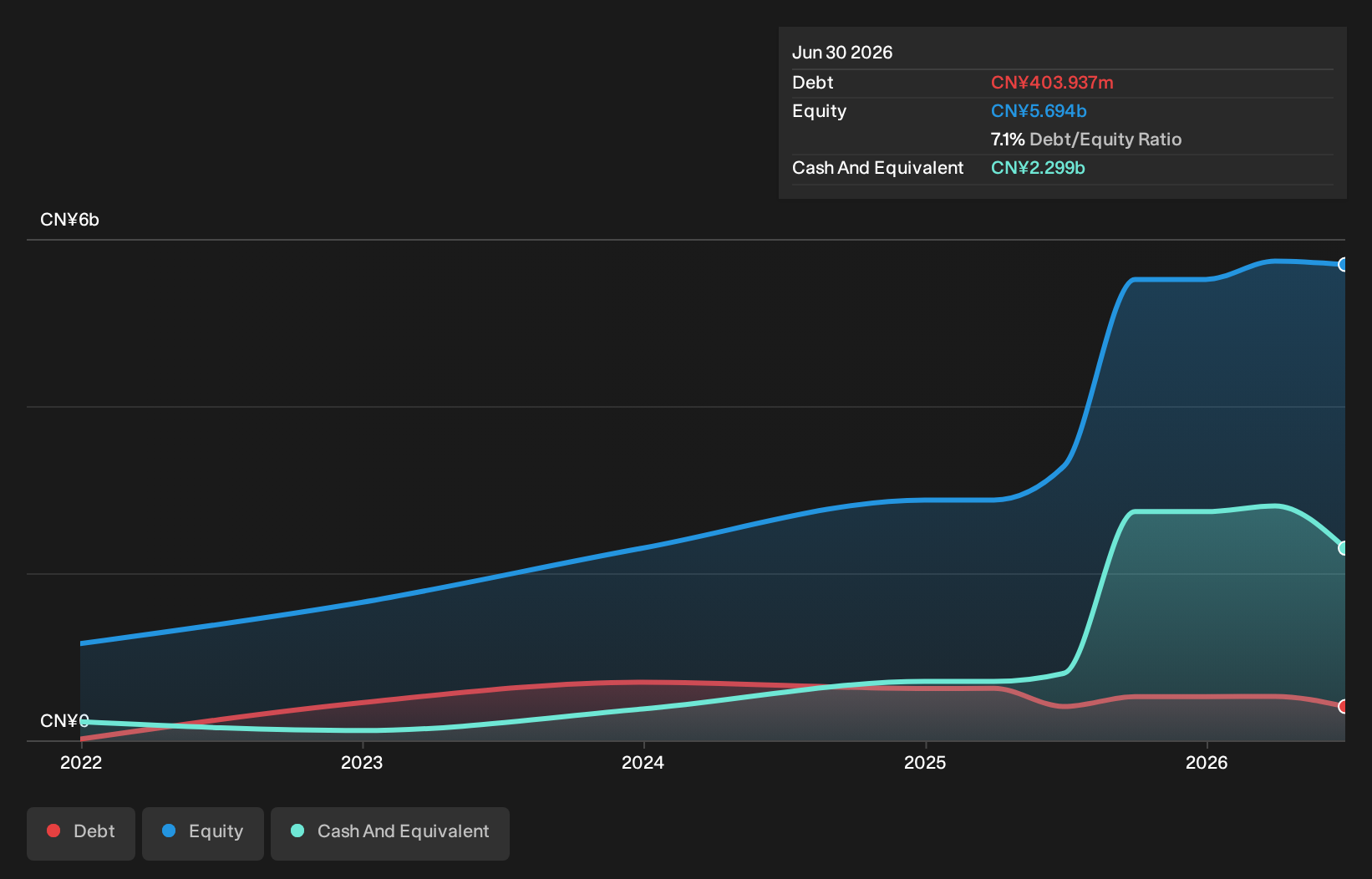Click the teal Cash And Equivalent legend dot
Screen dimensions: 1372x879
(297, 831)
